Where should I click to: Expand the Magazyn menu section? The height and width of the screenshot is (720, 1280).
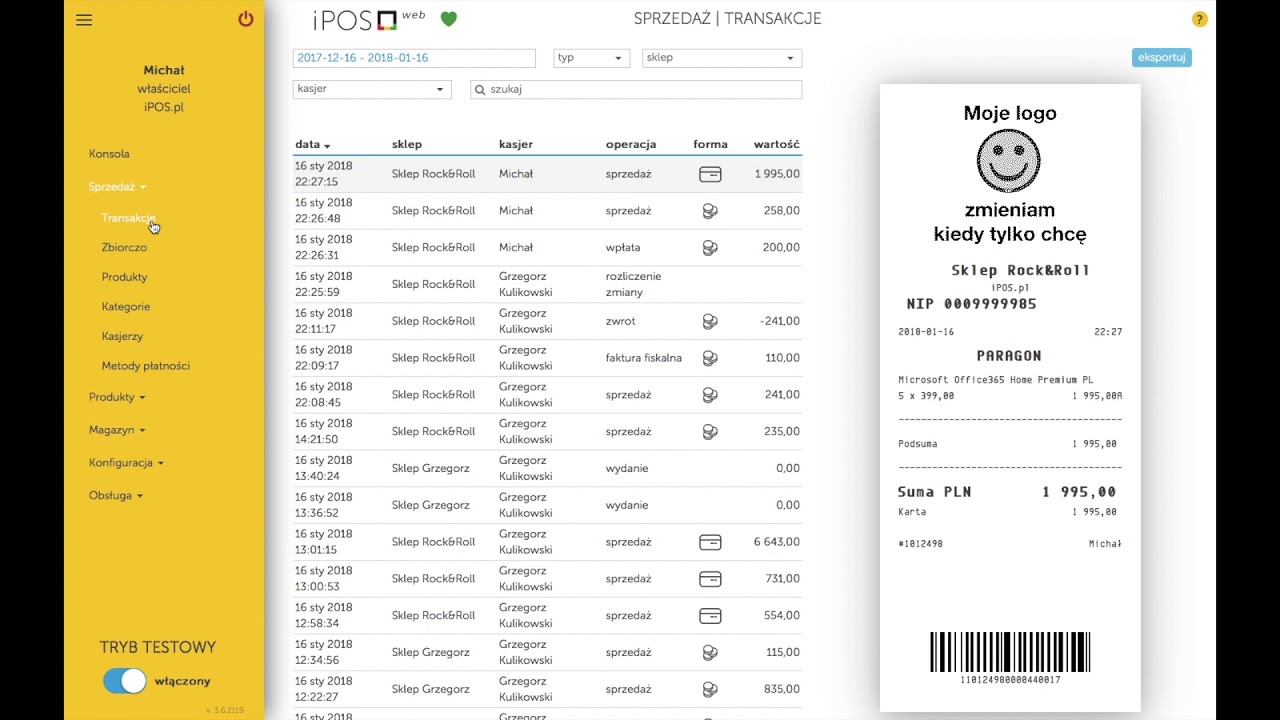[117, 430]
